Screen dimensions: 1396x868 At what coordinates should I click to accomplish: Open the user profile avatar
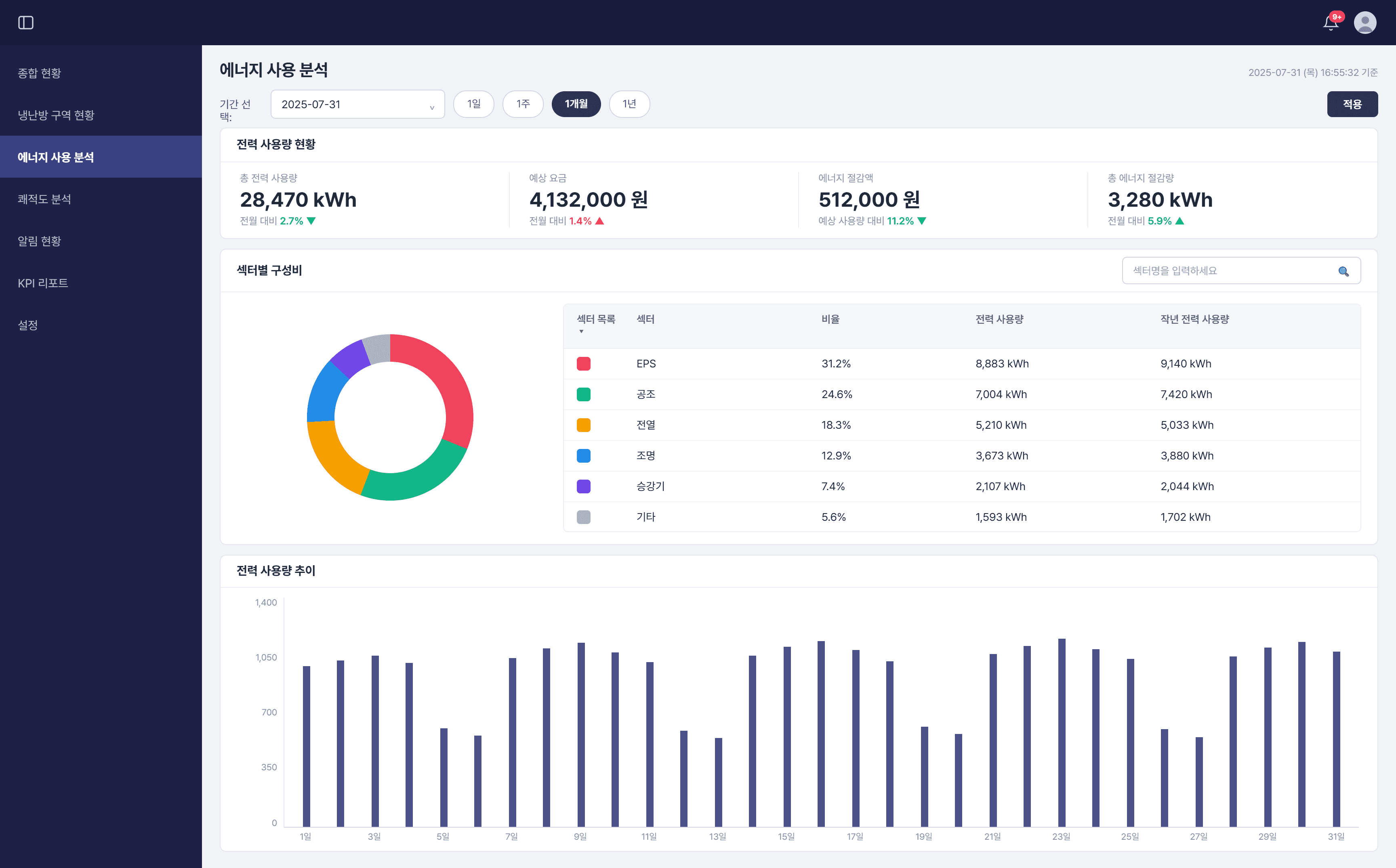[1365, 22]
